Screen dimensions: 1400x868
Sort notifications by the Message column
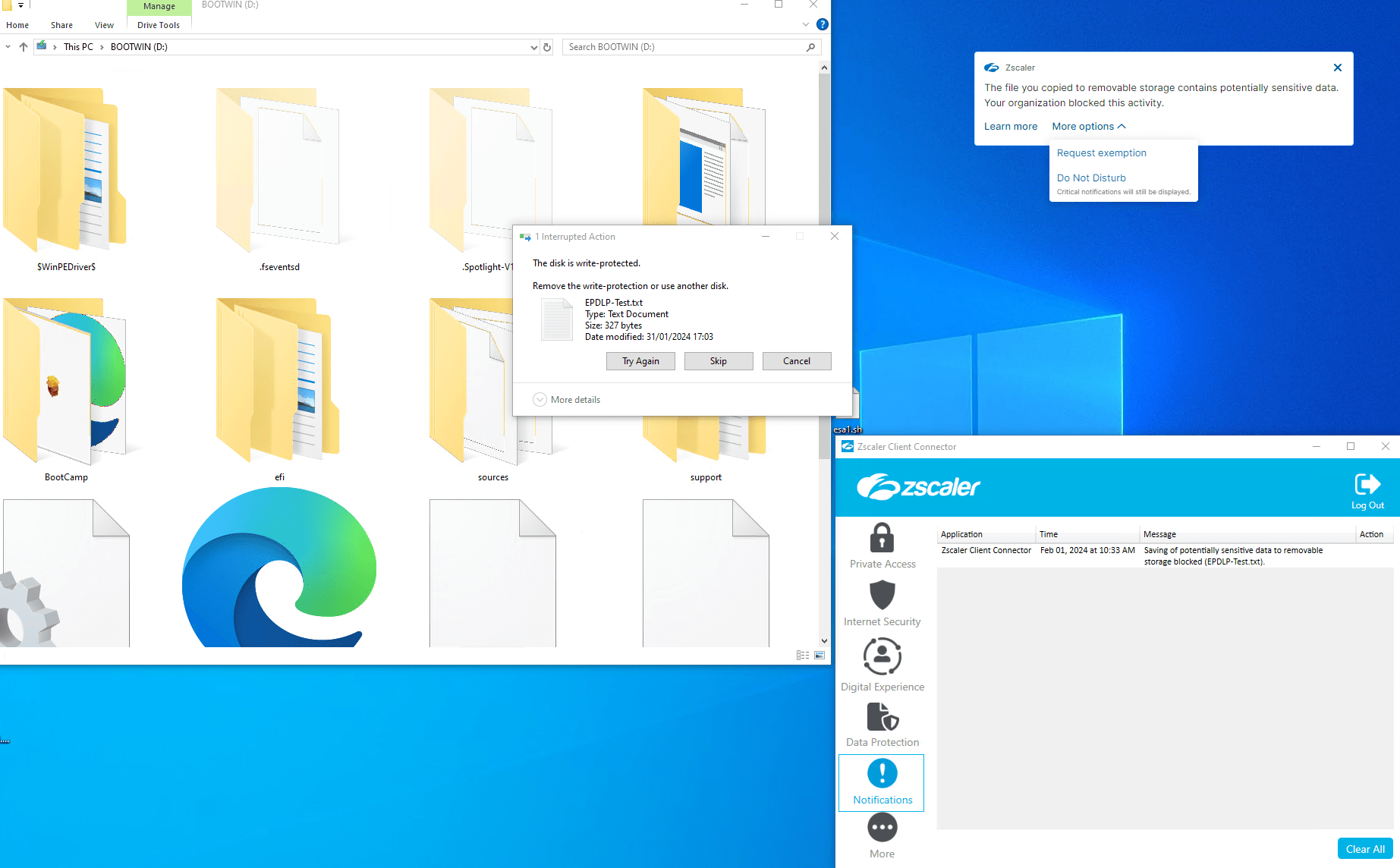click(x=1248, y=534)
